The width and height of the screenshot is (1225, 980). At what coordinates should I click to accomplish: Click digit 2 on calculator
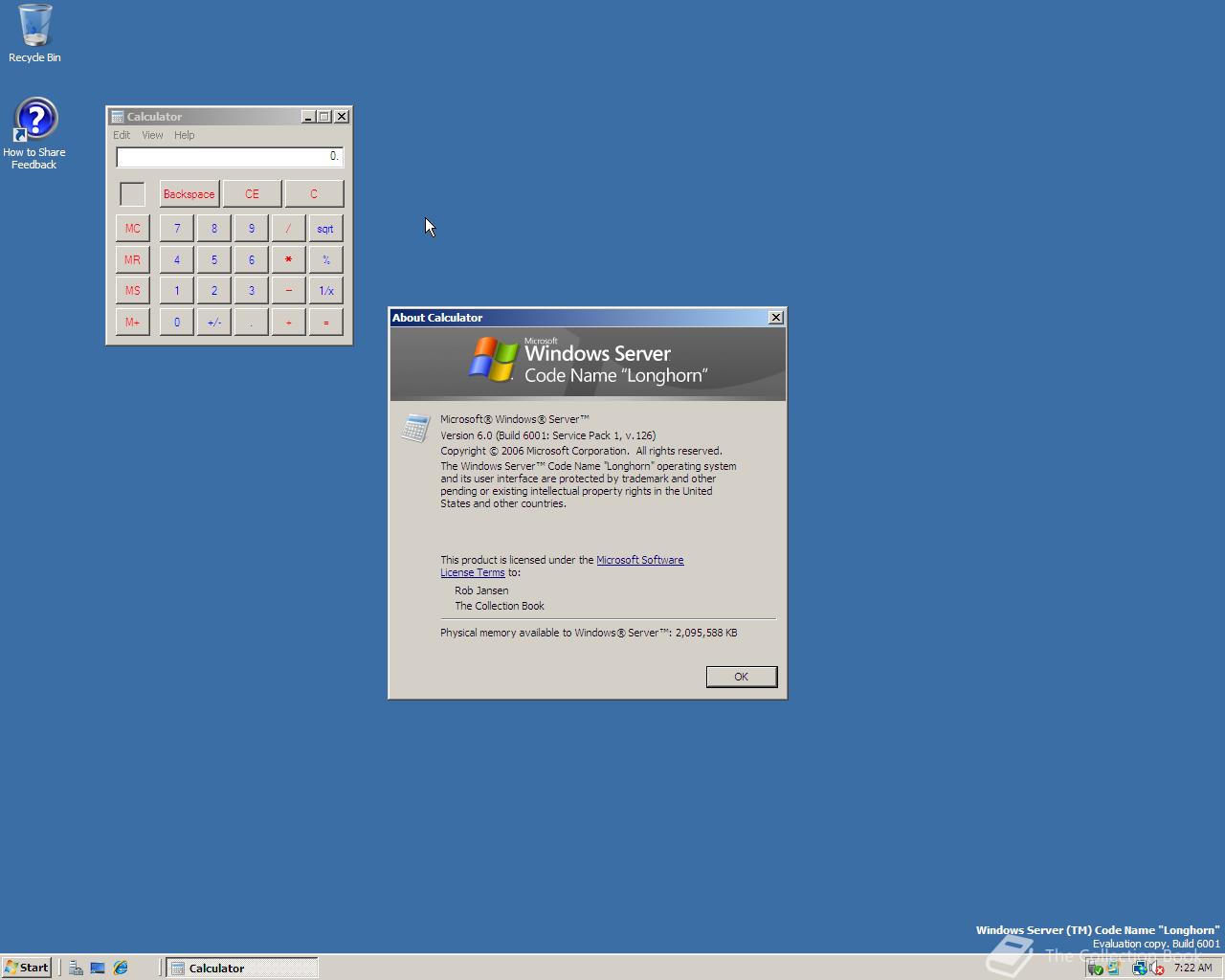click(x=213, y=290)
